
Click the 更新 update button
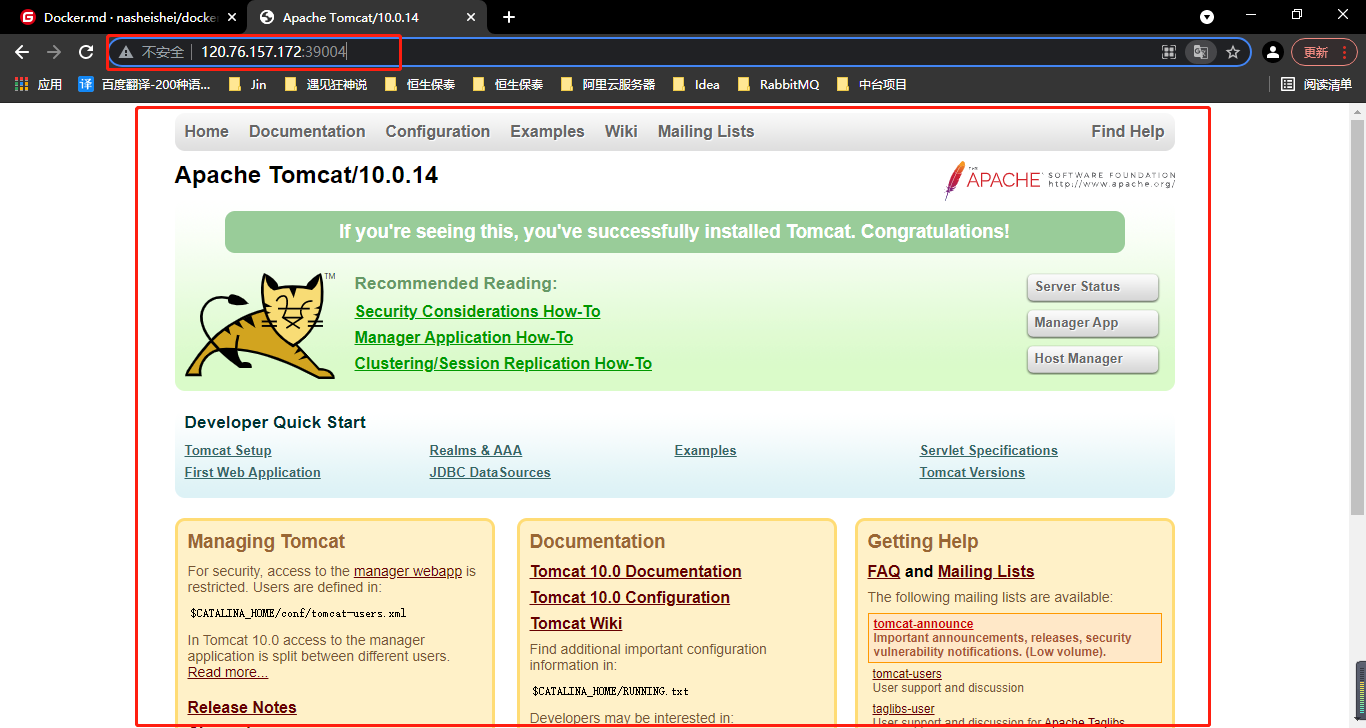pos(1324,52)
